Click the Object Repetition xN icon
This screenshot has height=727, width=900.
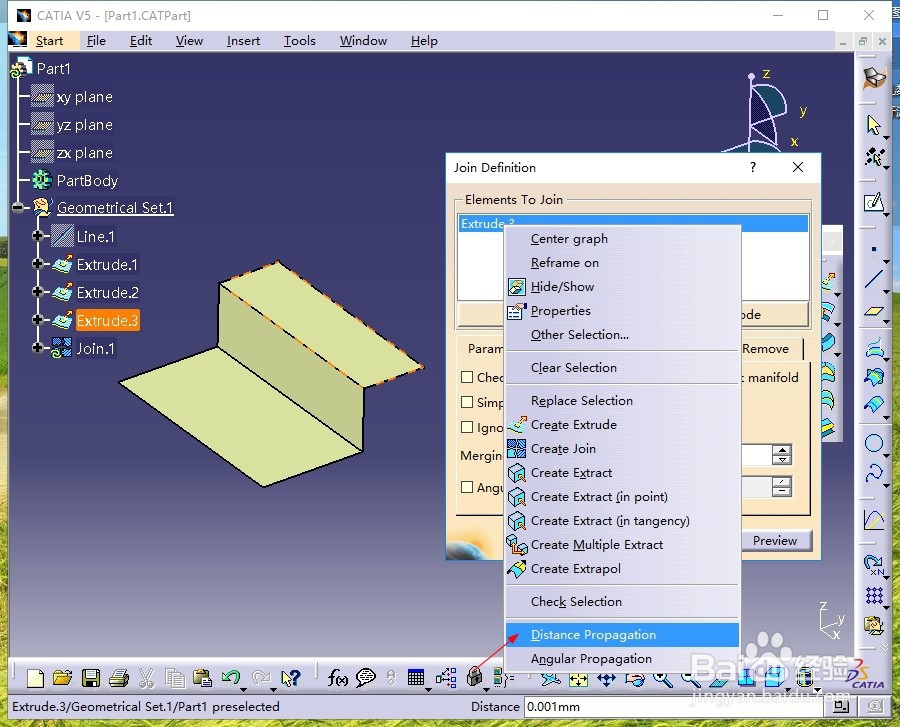click(874, 564)
